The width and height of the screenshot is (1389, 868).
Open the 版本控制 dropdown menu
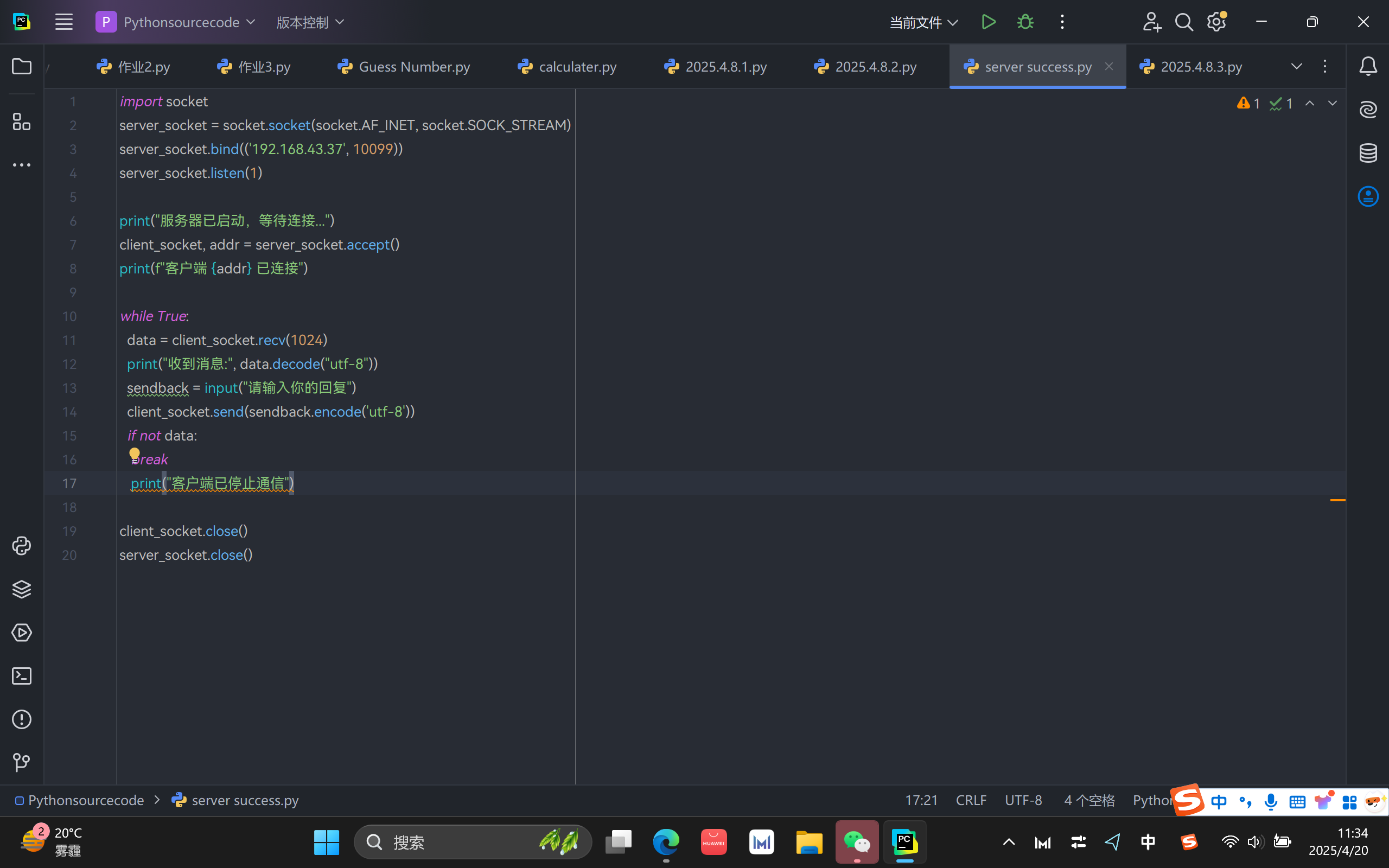click(x=310, y=22)
